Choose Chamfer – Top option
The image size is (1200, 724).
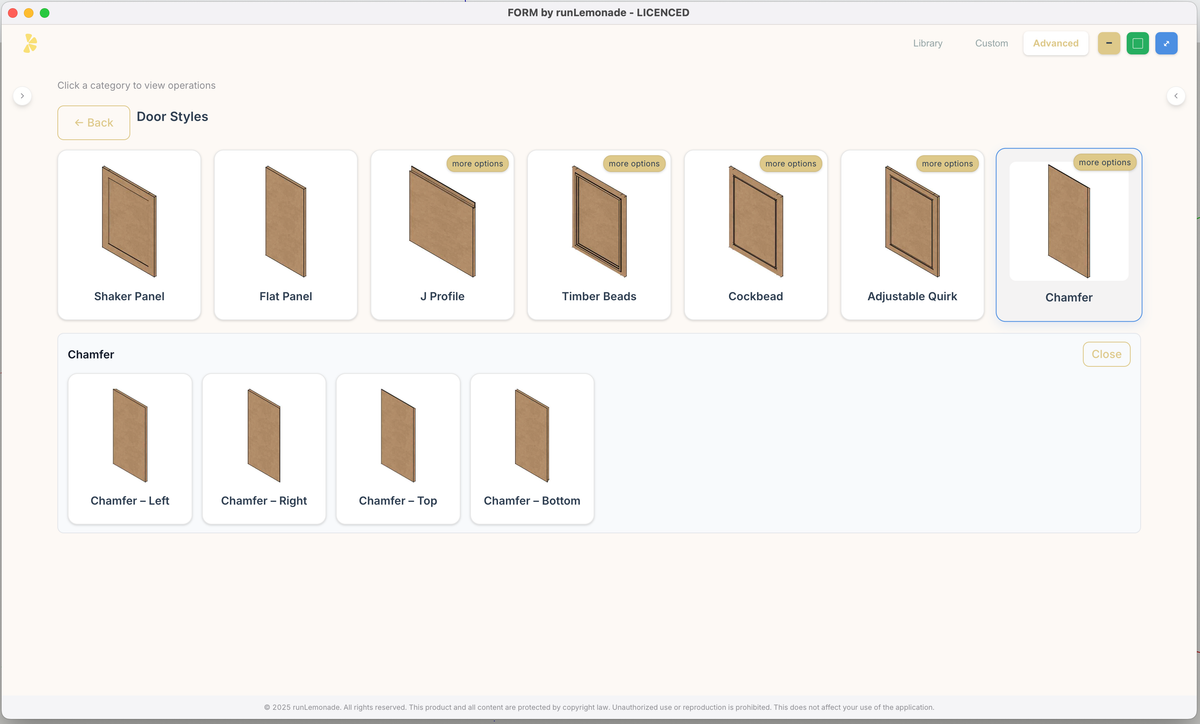[x=397, y=448]
